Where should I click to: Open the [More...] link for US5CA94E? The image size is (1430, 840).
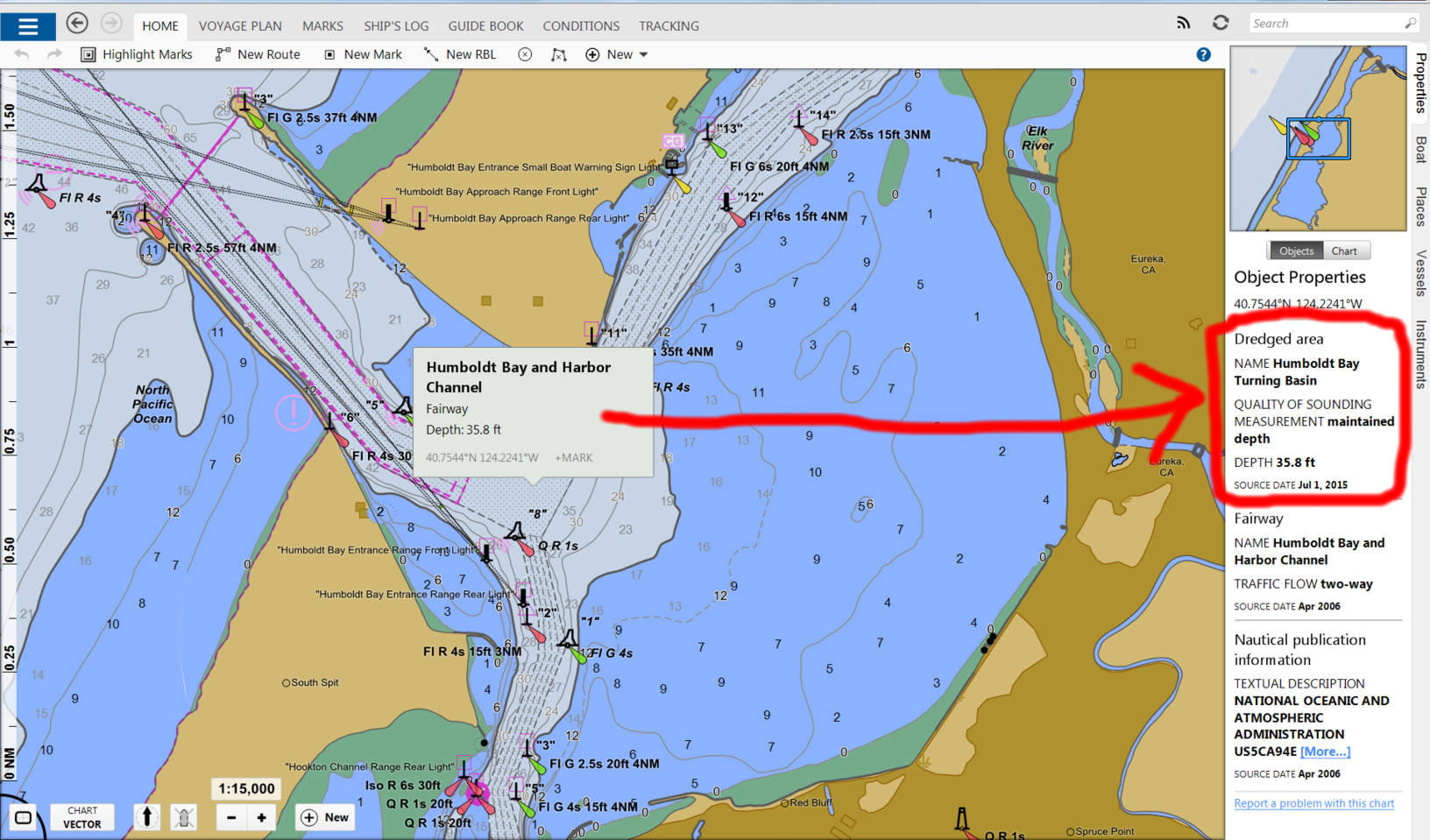click(x=1325, y=752)
